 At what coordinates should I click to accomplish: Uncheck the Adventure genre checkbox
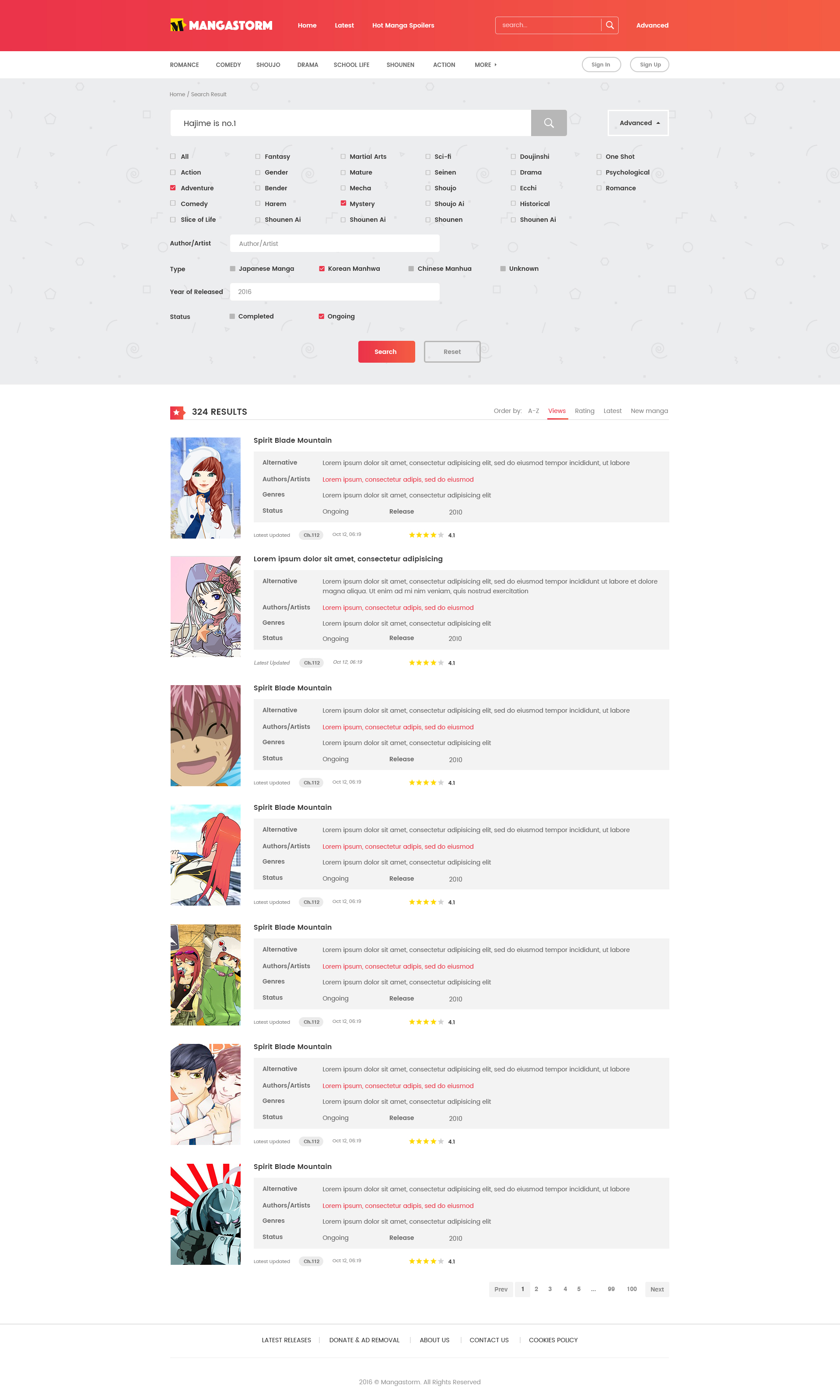coord(173,188)
